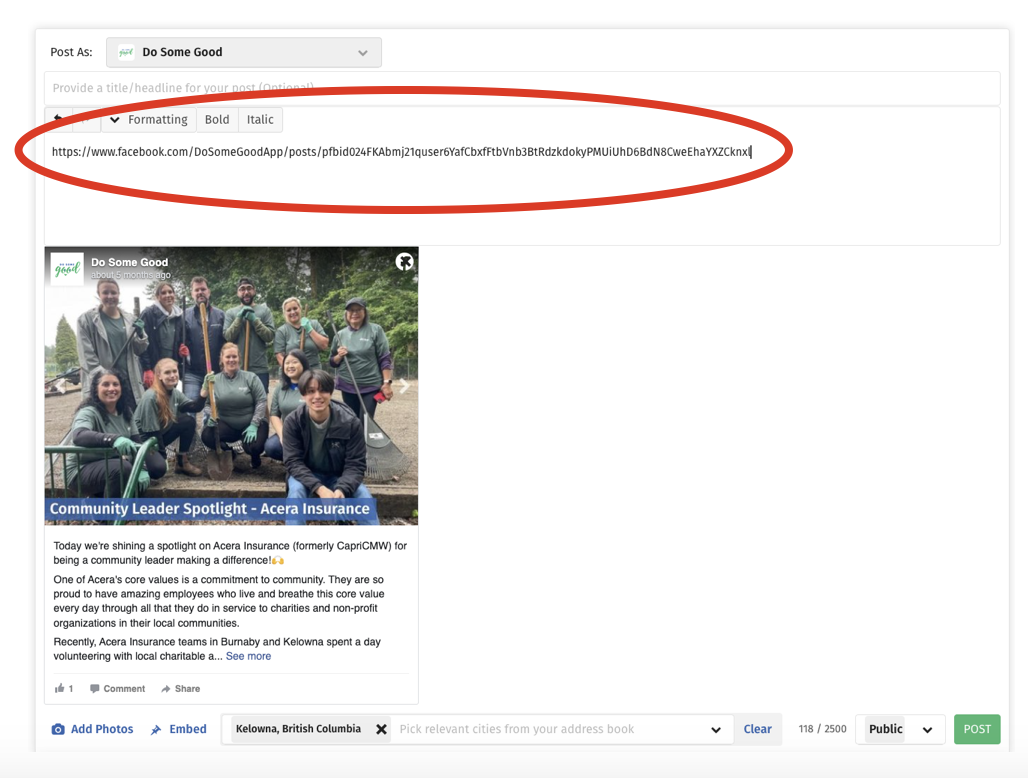Open the Do Some Good page name link
The height and width of the screenshot is (778, 1028).
pos(130,262)
